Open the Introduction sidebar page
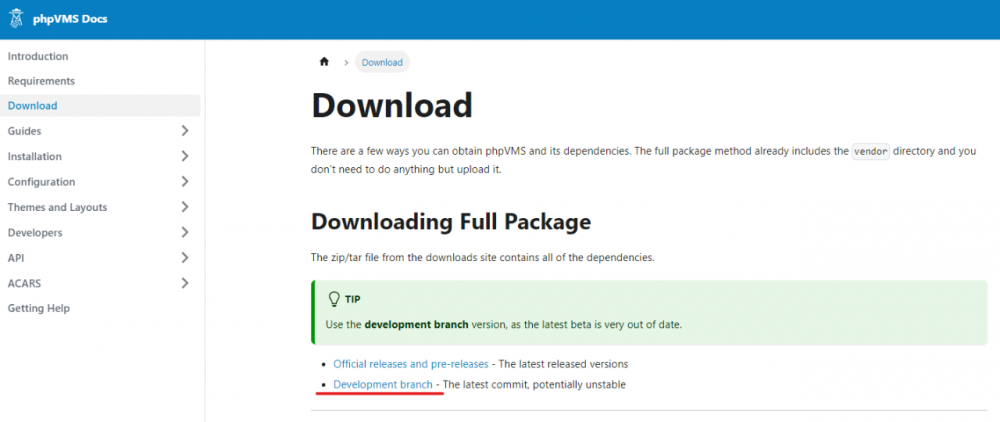Image resolution: width=1000 pixels, height=422 pixels. [38, 56]
